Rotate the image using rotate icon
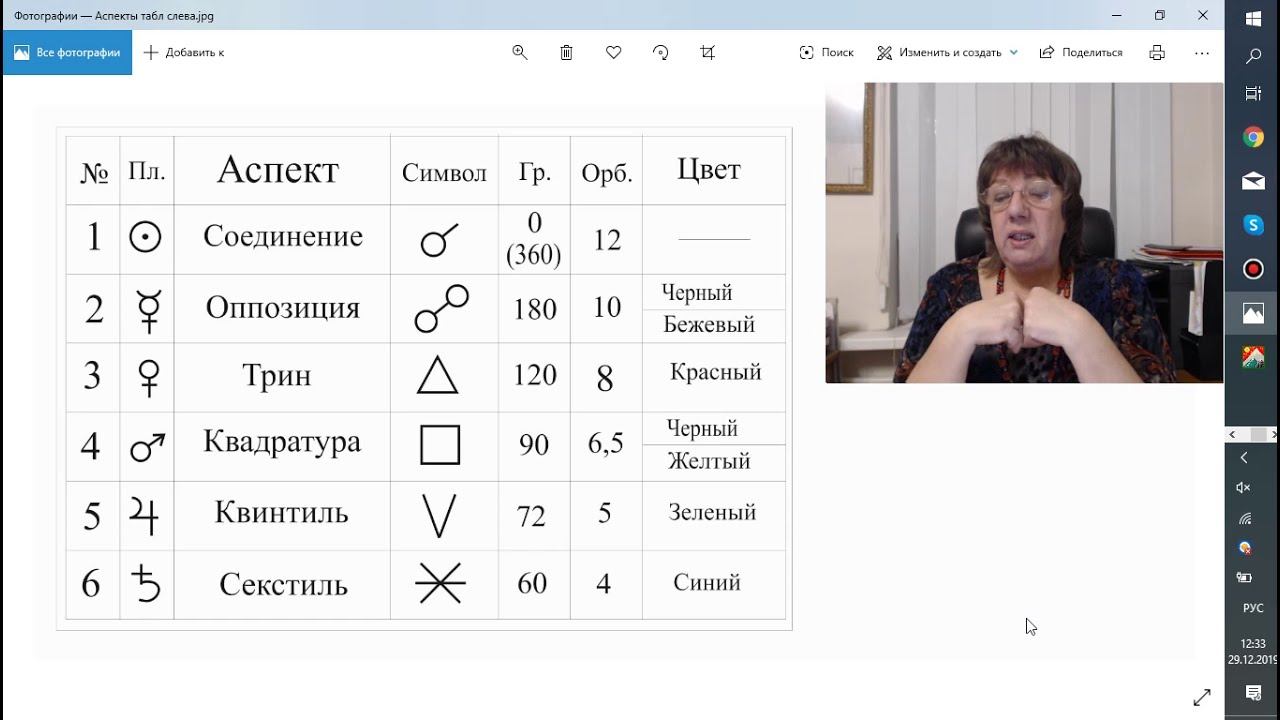 point(661,53)
